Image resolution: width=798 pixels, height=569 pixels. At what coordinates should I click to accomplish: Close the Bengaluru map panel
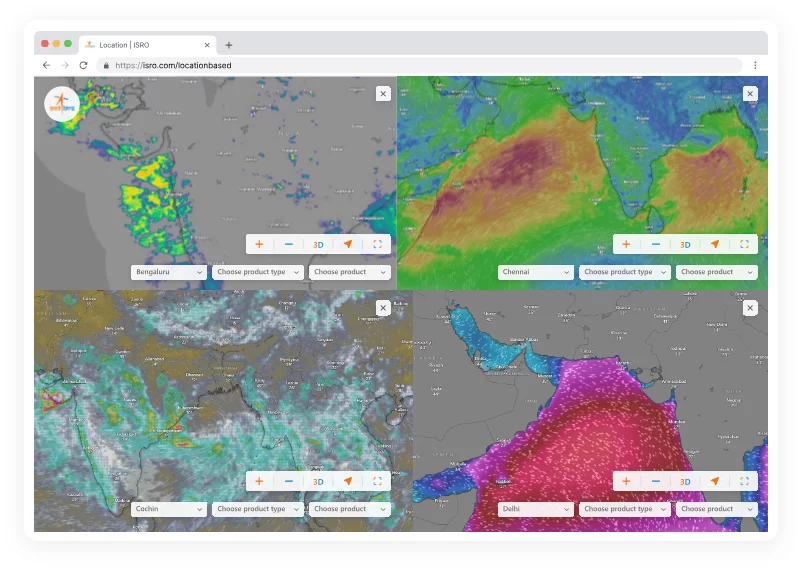[383, 94]
